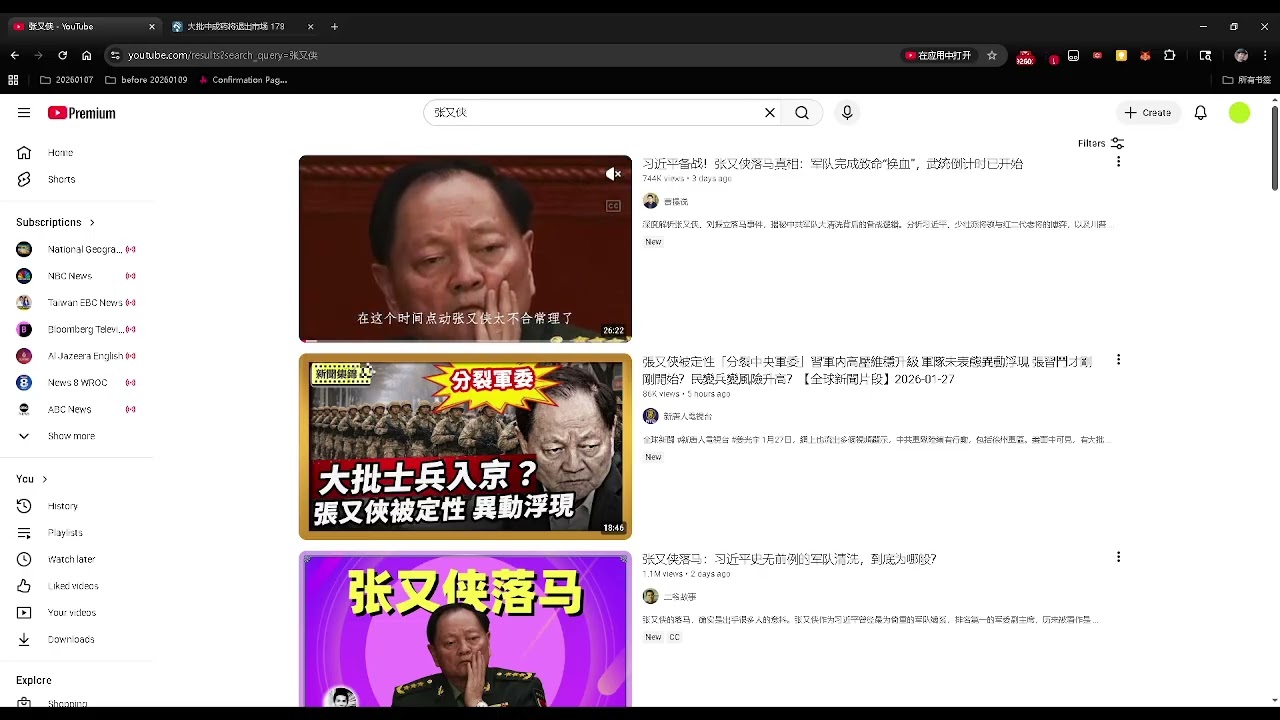Viewport: 1280px width, 720px height.
Task: Open a new browser tab
Action: 334,26
